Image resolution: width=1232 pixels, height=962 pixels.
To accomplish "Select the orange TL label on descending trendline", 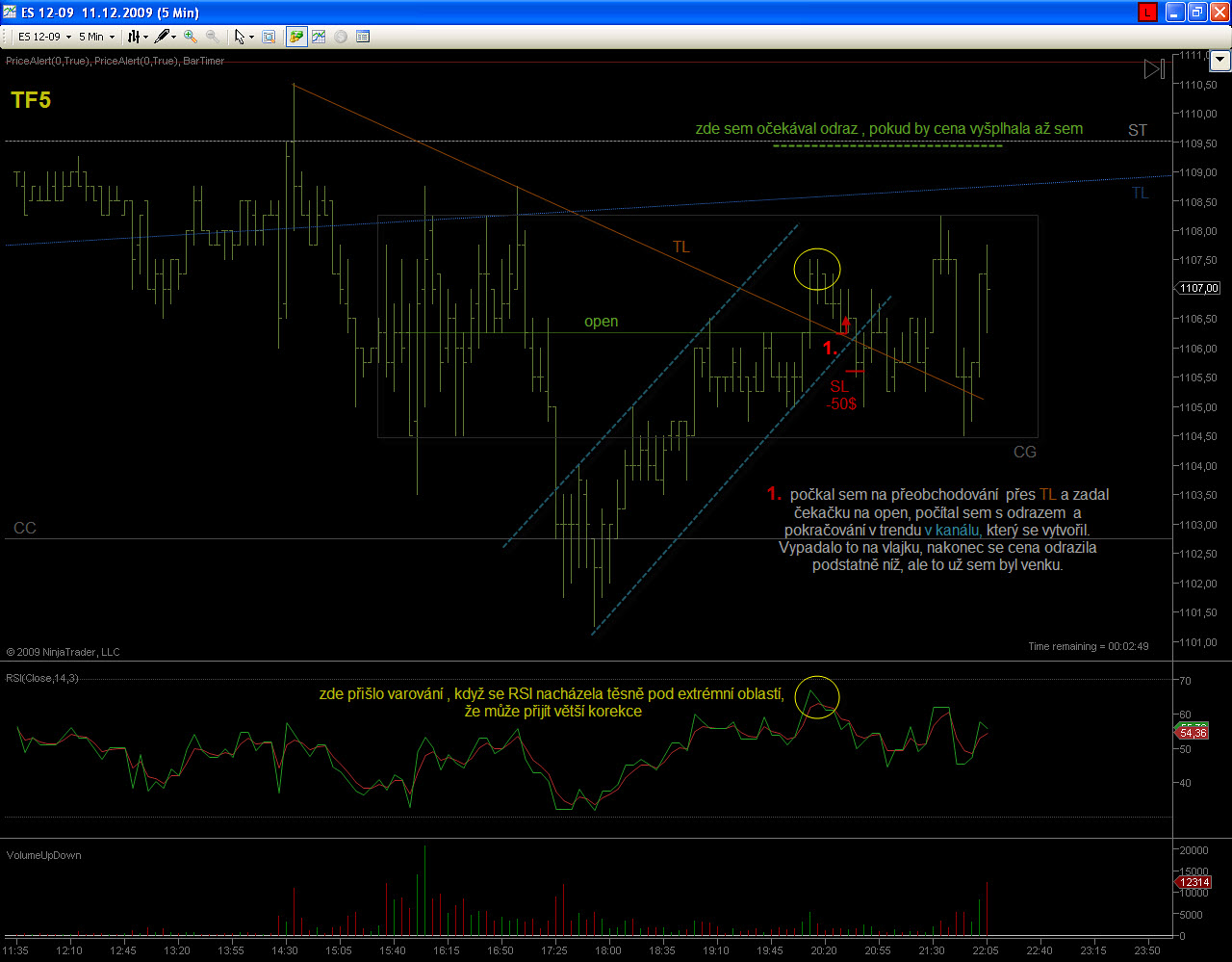I will [680, 247].
